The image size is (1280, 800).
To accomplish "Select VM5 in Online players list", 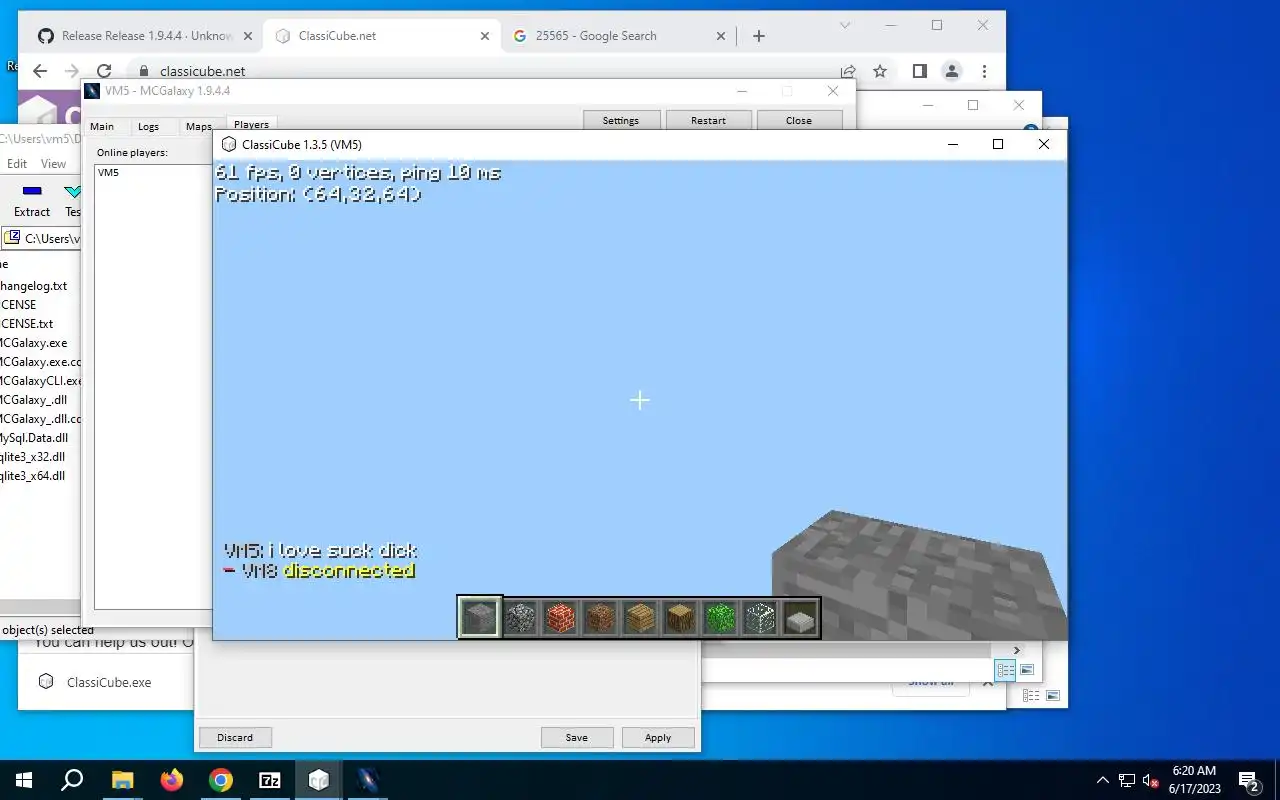I will point(108,172).
